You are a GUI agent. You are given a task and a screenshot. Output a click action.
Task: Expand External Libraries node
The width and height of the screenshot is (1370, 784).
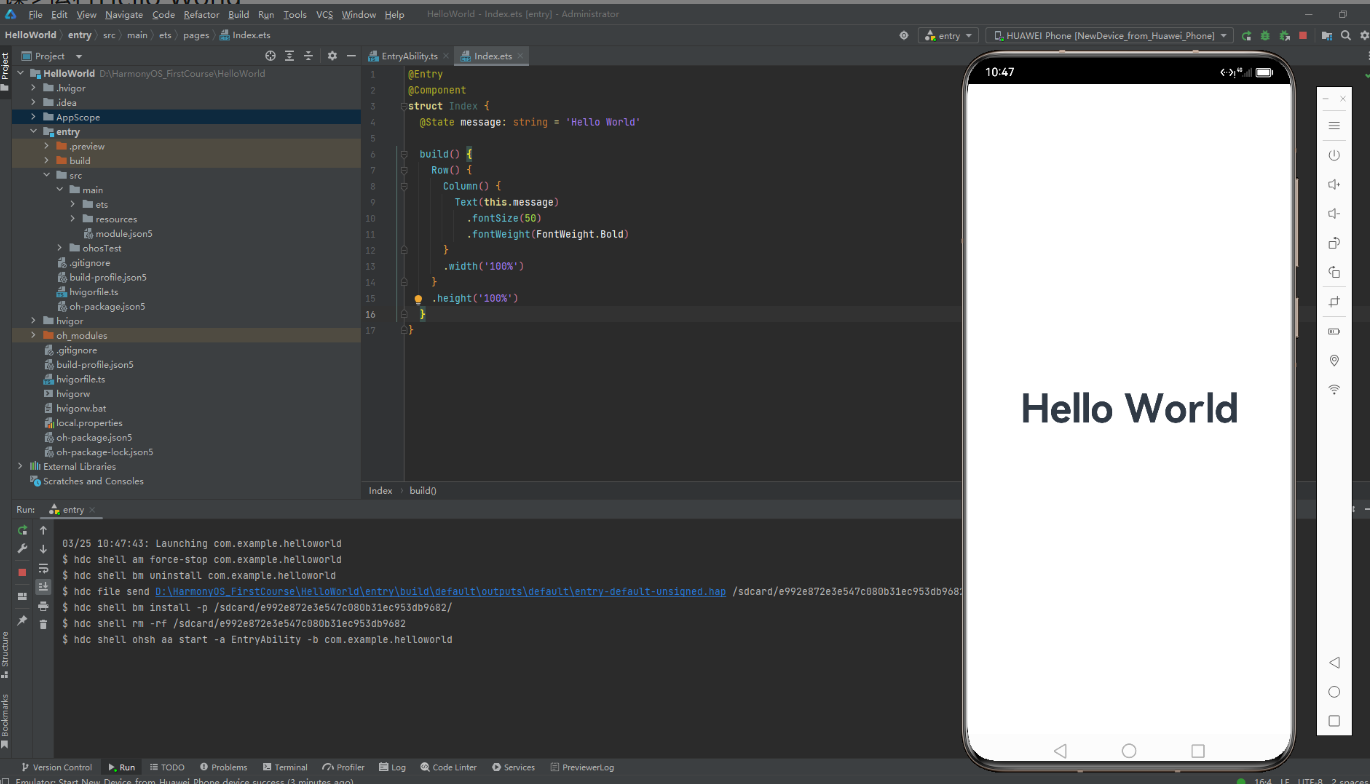pyautogui.click(x=20, y=466)
